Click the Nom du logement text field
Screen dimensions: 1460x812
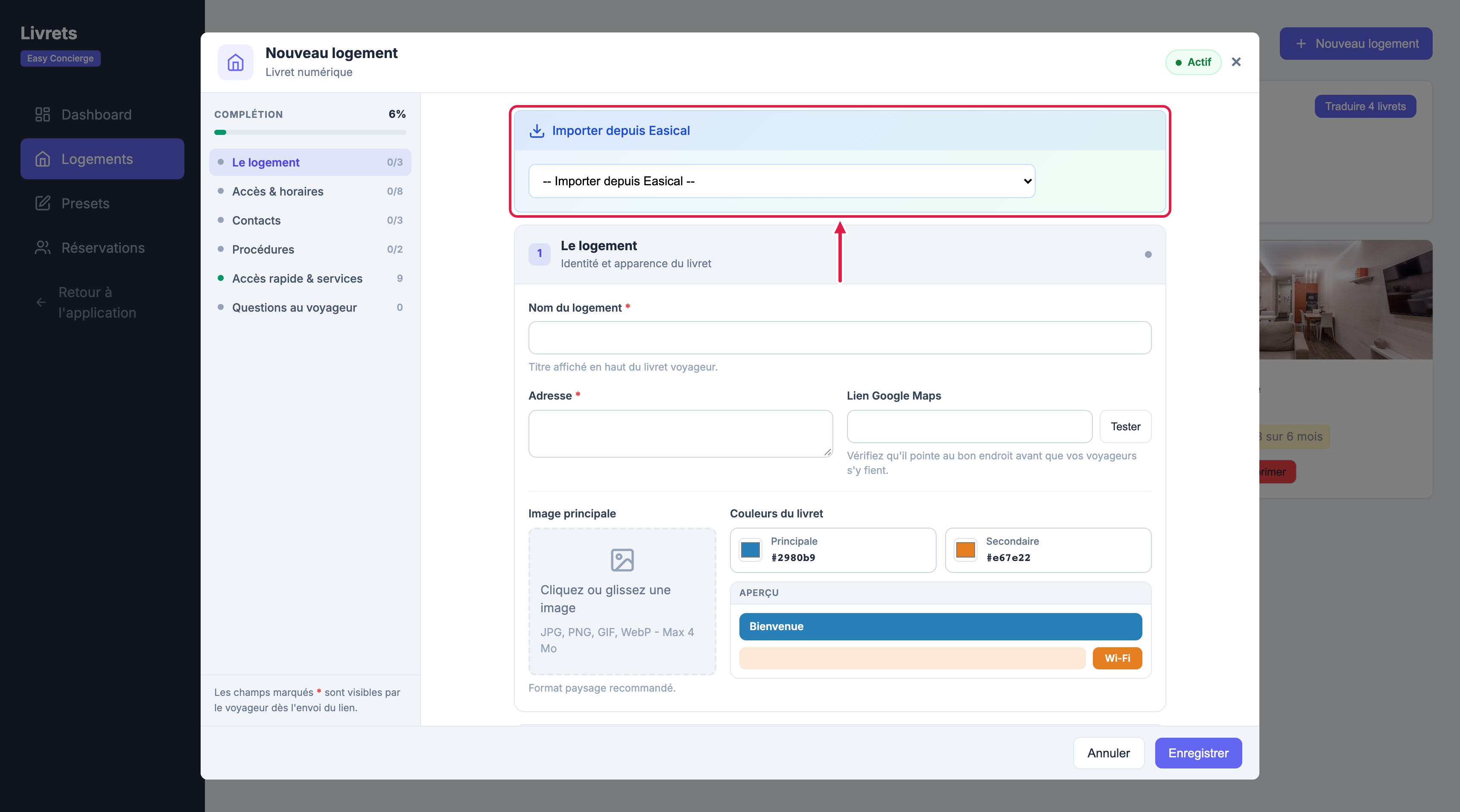[x=839, y=338]
